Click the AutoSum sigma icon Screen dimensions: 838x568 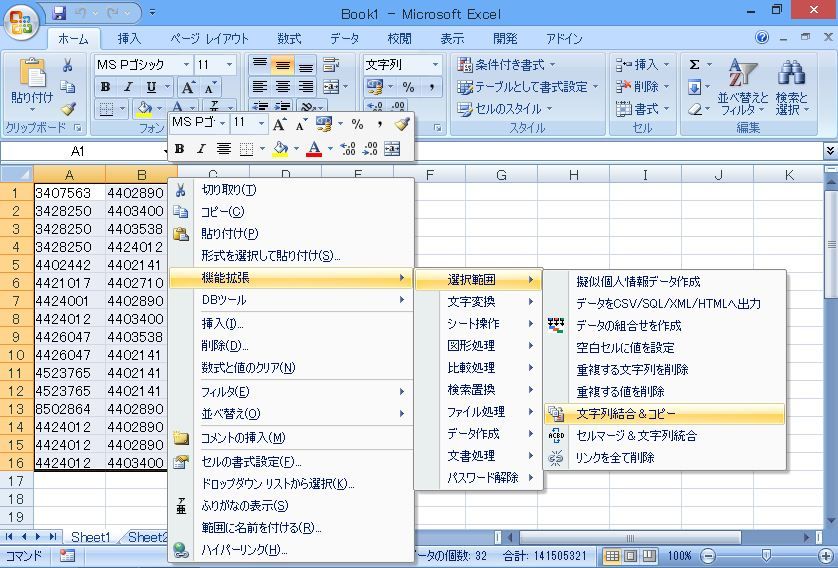tap(694, 65)
